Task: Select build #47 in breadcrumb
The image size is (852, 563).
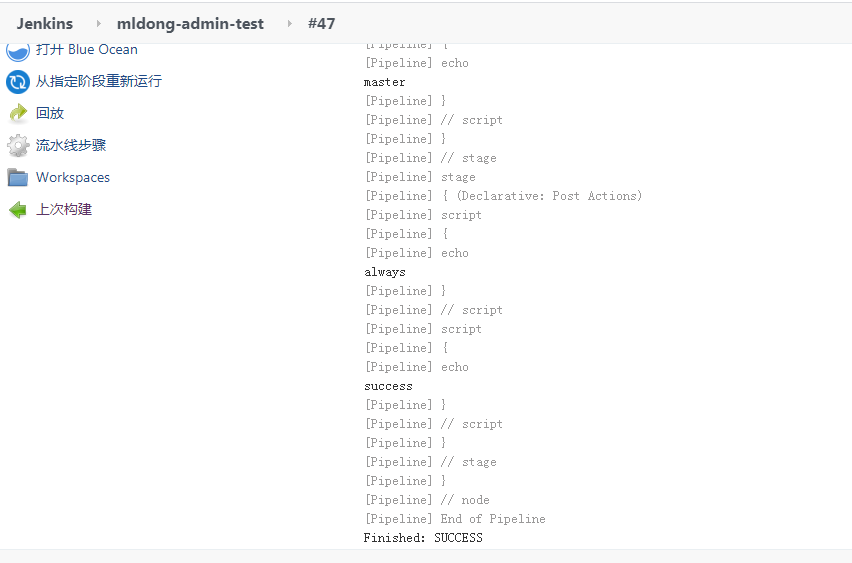Action: tap(321, 23)
